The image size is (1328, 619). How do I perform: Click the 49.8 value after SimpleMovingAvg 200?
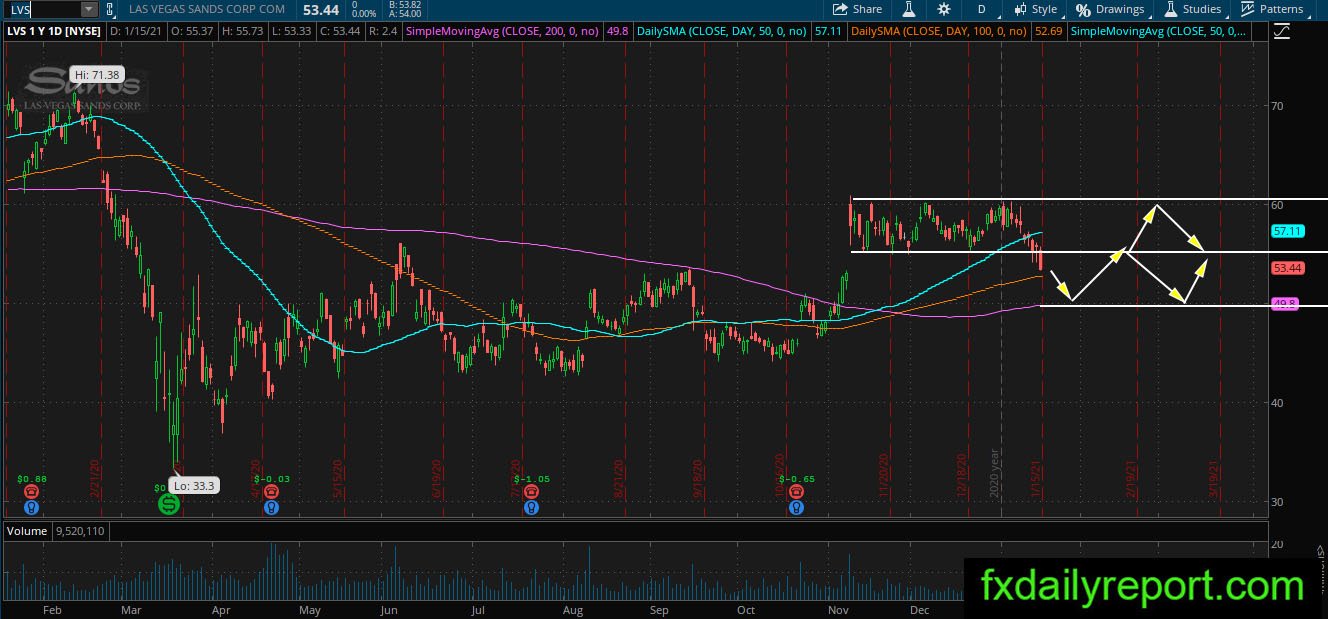pyautogui.click(x=617, y=32)
